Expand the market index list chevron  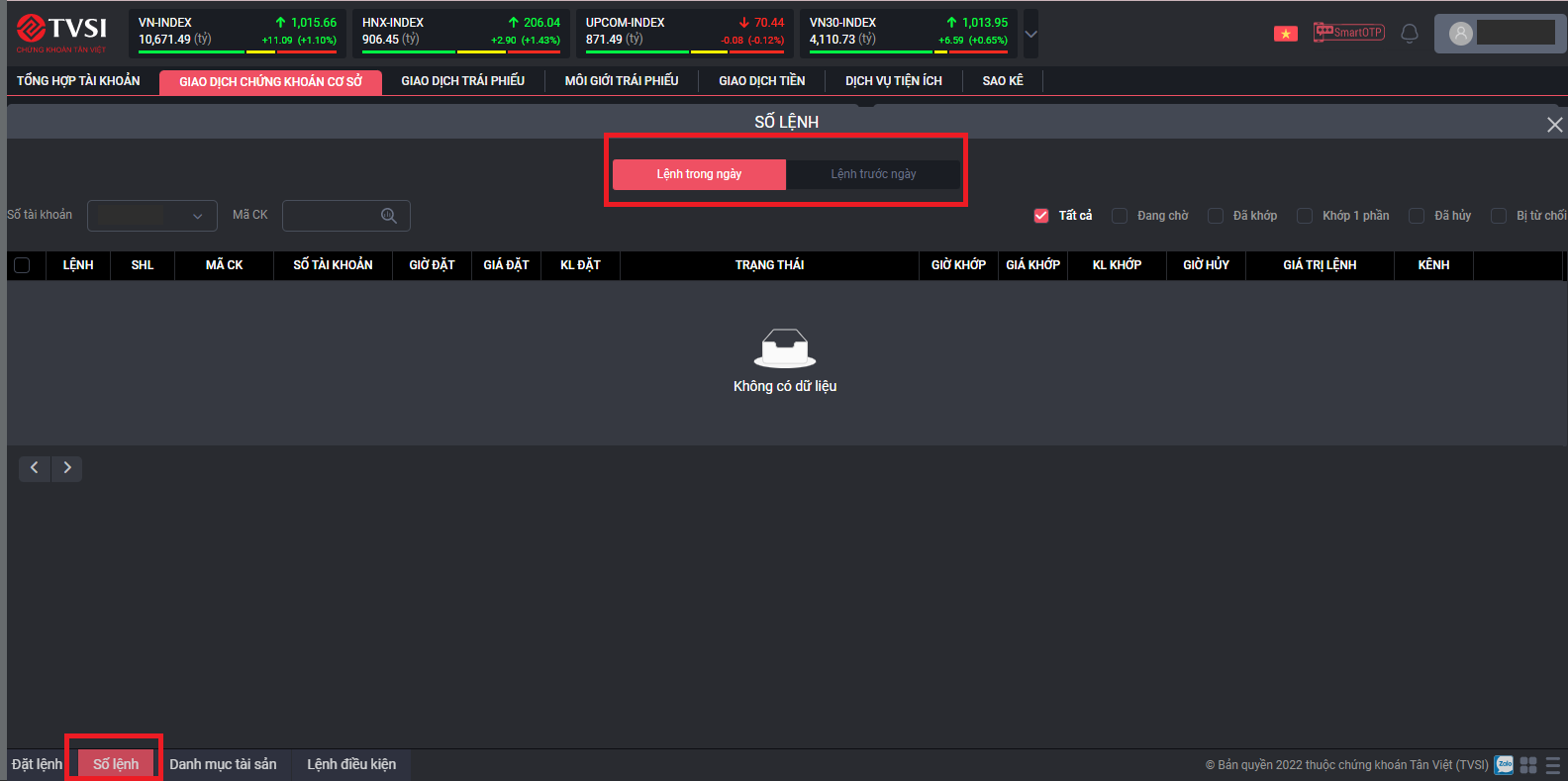click(x=1030, y=34)
